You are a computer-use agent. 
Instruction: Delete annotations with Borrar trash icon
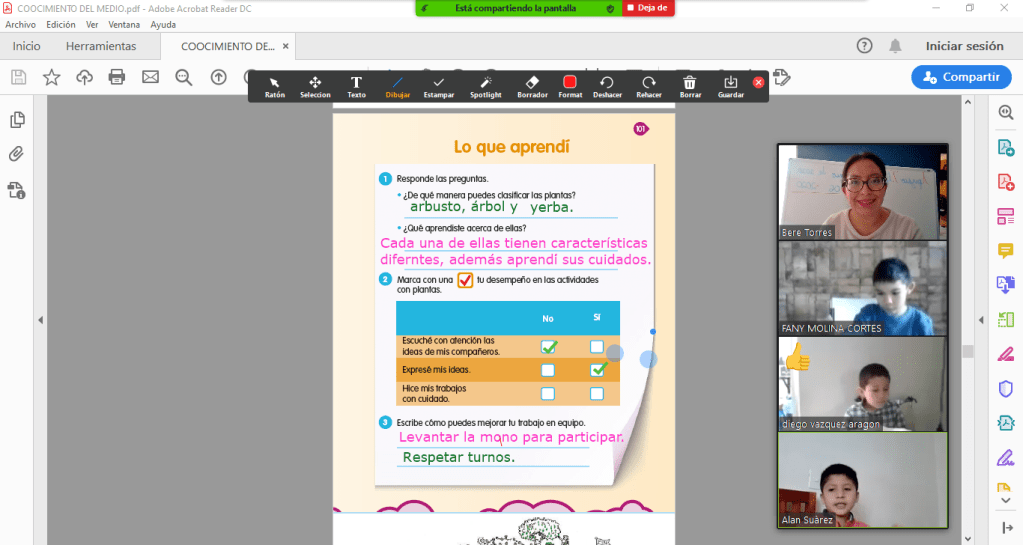tap(690, 87)
